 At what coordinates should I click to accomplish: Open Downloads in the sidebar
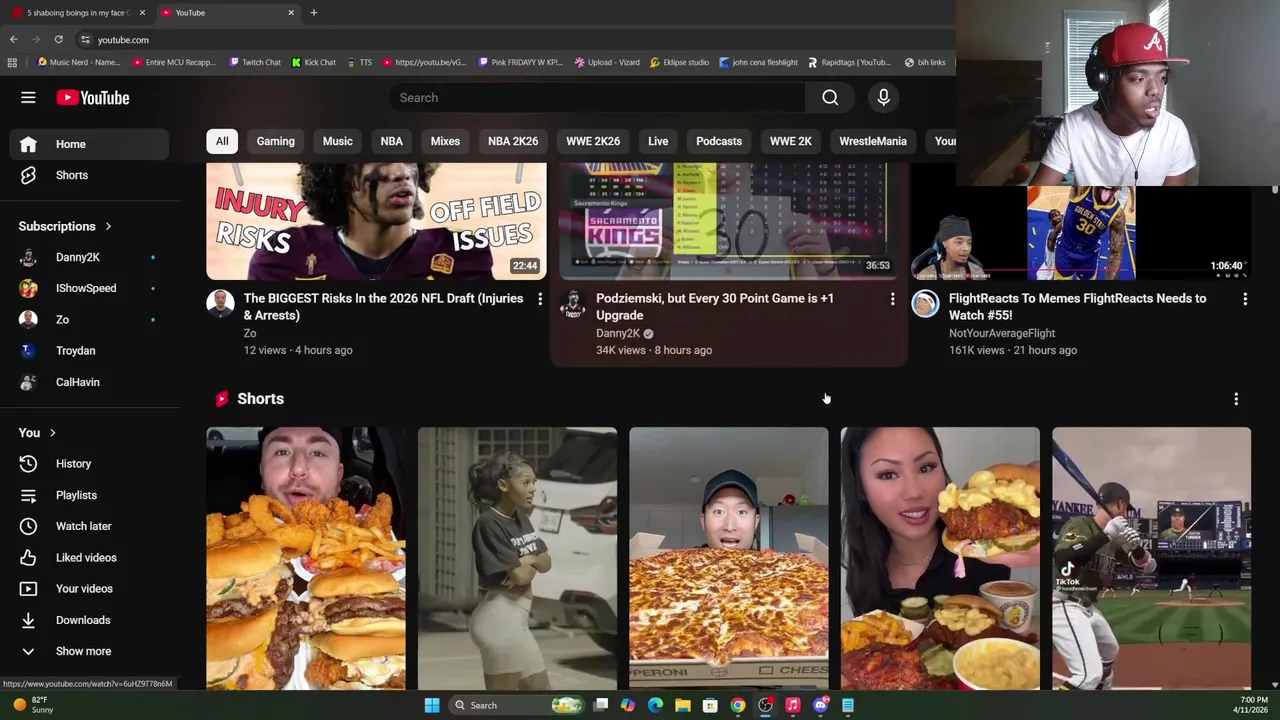[90, 620]
